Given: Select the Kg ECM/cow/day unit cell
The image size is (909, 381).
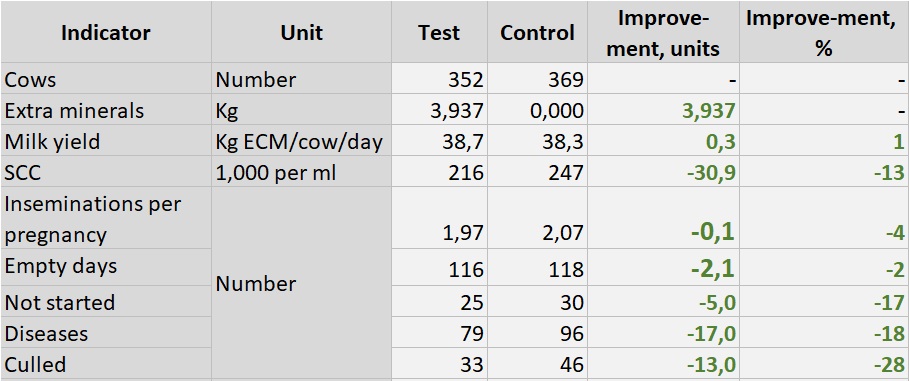Looking at the screenshot, I should 301,141.
